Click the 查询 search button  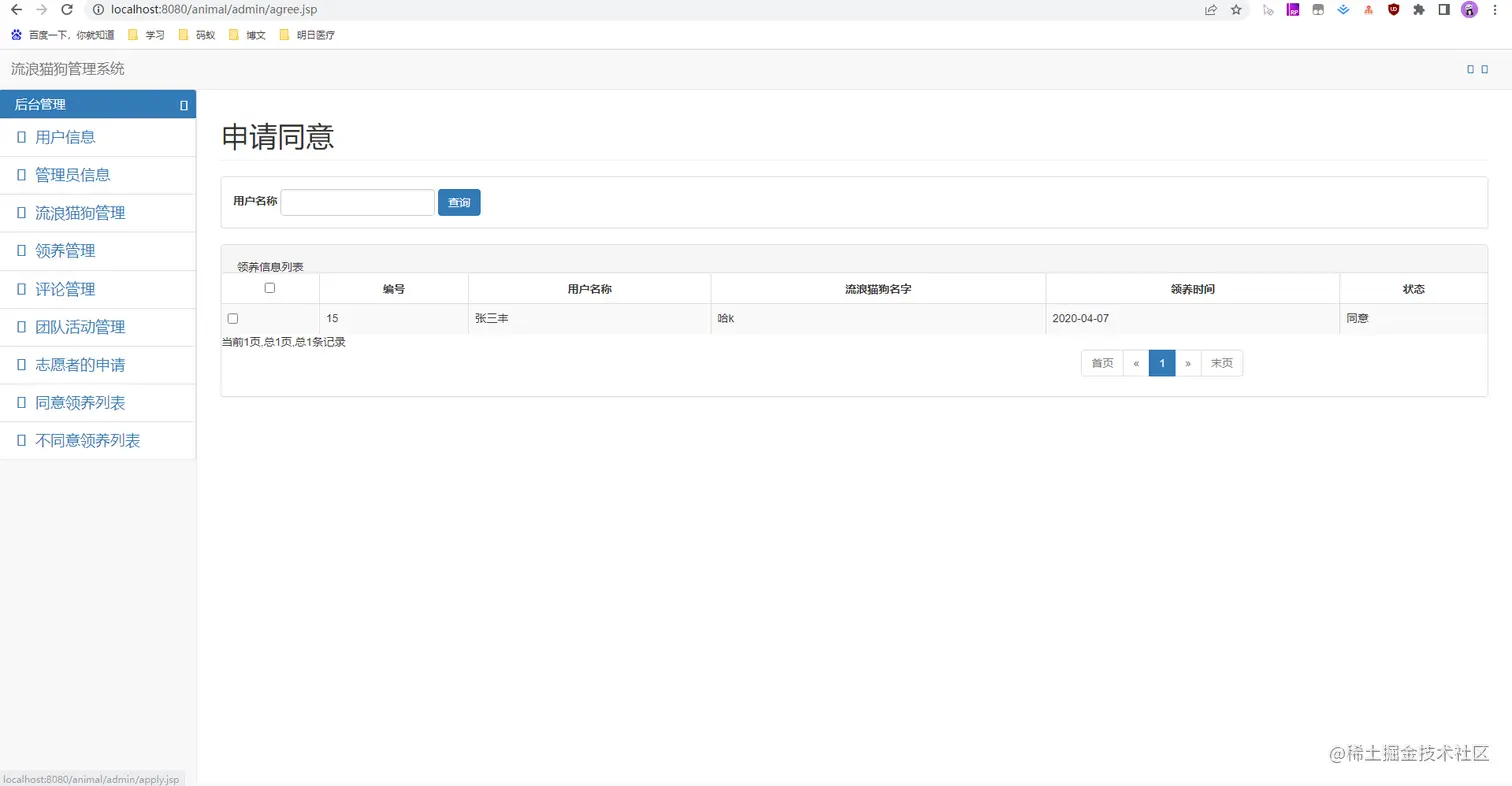pyautogui.click(x=459, y=202)
